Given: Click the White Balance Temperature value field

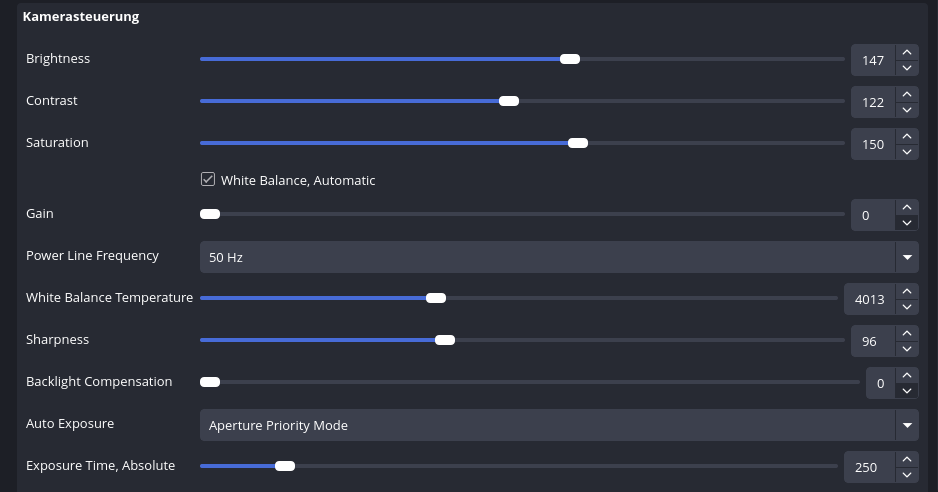Looking at the screenshot, I should coord(868,299).
